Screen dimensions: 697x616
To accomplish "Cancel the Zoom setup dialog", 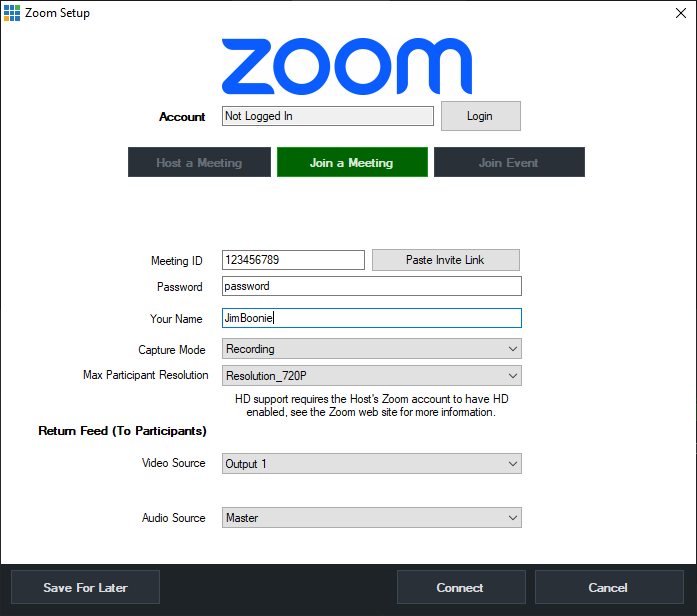I will click(x=608, y=587).
